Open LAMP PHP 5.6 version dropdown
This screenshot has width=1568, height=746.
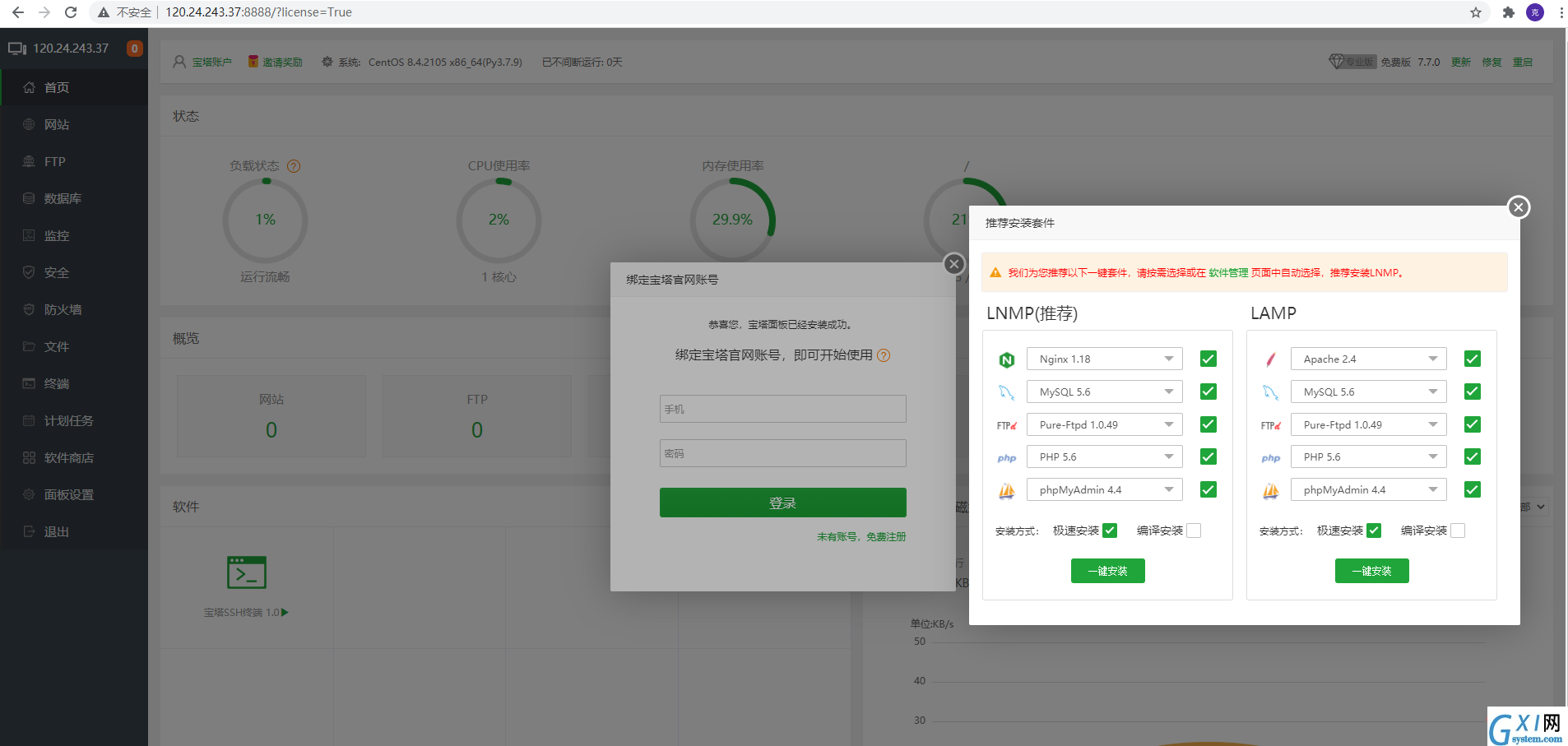(1369, 456)
